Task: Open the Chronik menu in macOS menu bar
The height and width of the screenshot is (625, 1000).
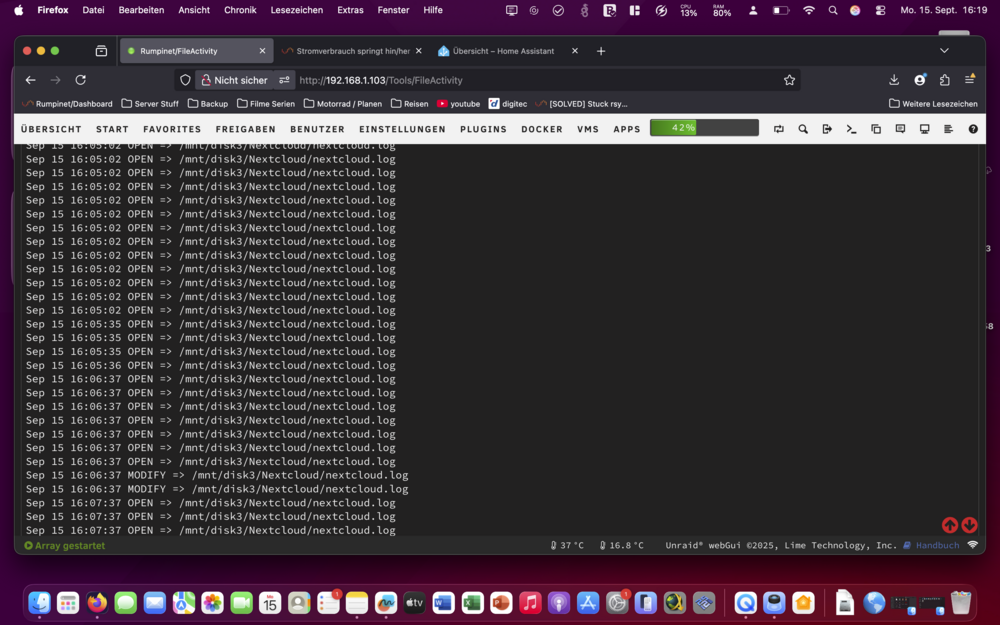Action: click(x=240, y=10)
